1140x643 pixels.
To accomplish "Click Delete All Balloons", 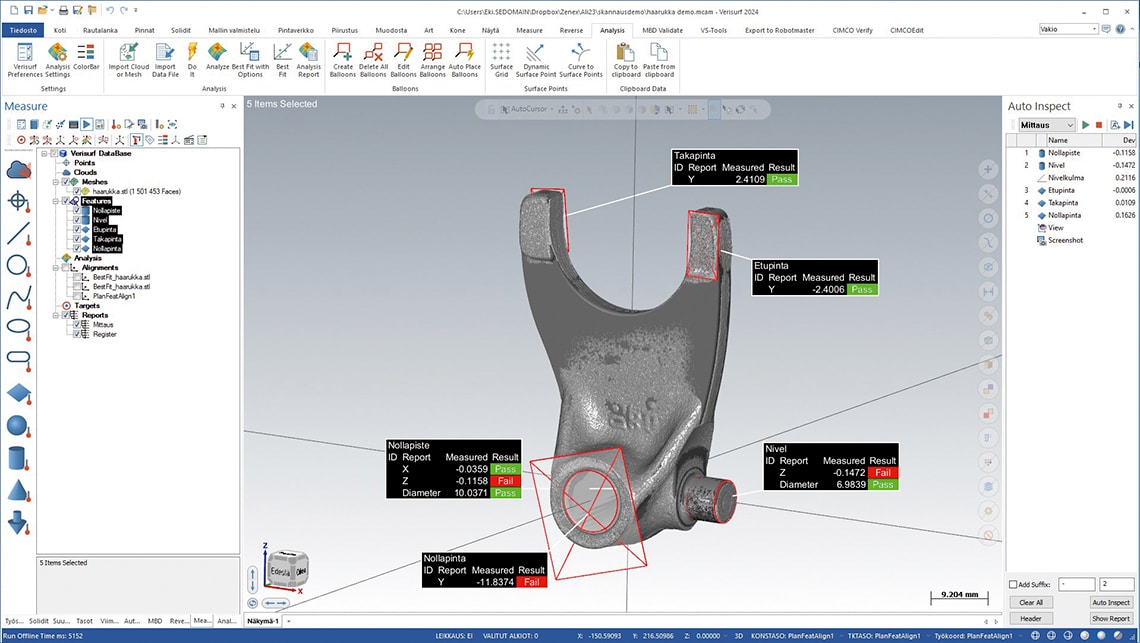I will [373, 60].
